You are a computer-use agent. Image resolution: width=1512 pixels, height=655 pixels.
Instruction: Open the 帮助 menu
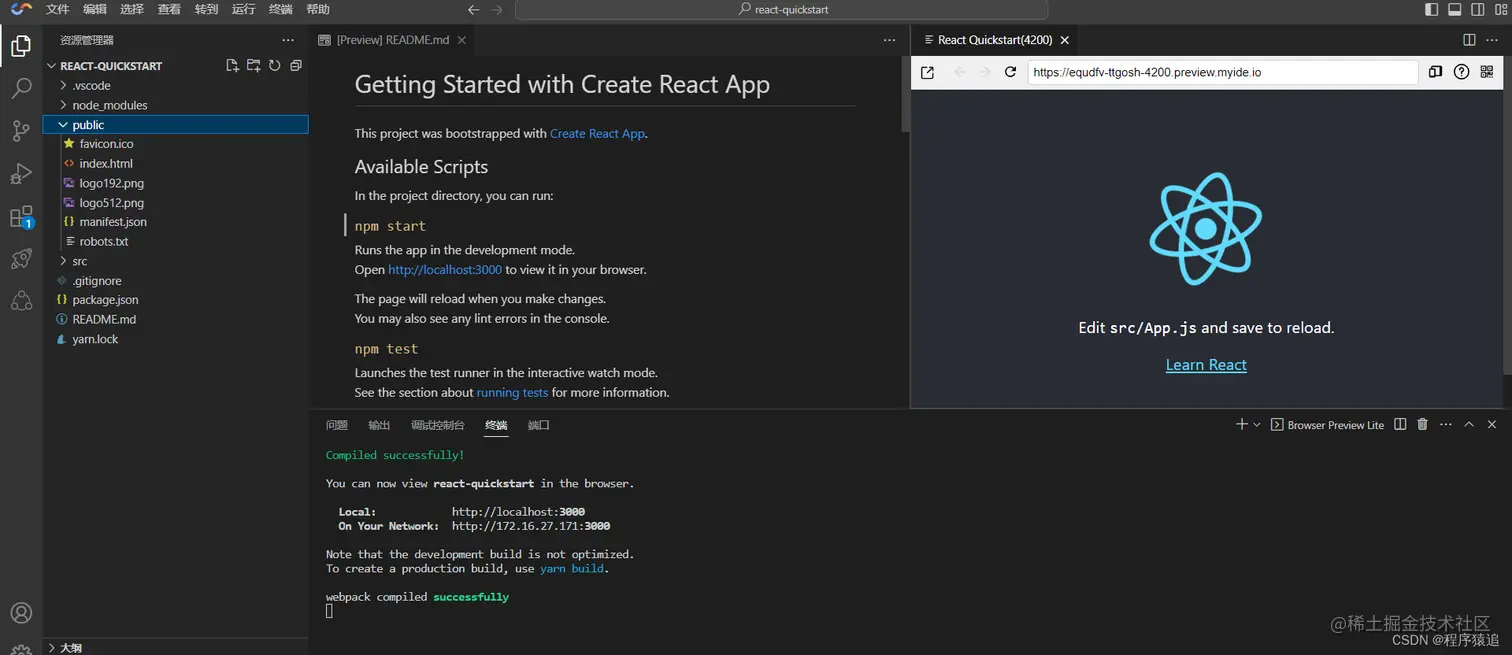318,9
